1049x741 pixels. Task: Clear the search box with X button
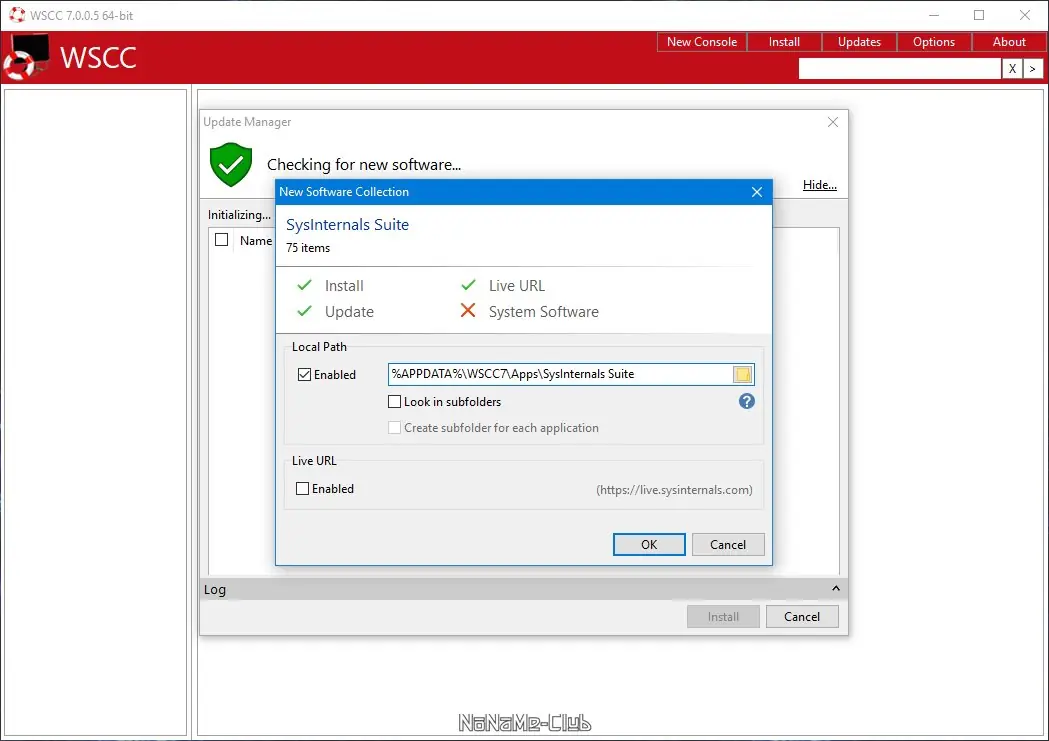point(1012,68)
